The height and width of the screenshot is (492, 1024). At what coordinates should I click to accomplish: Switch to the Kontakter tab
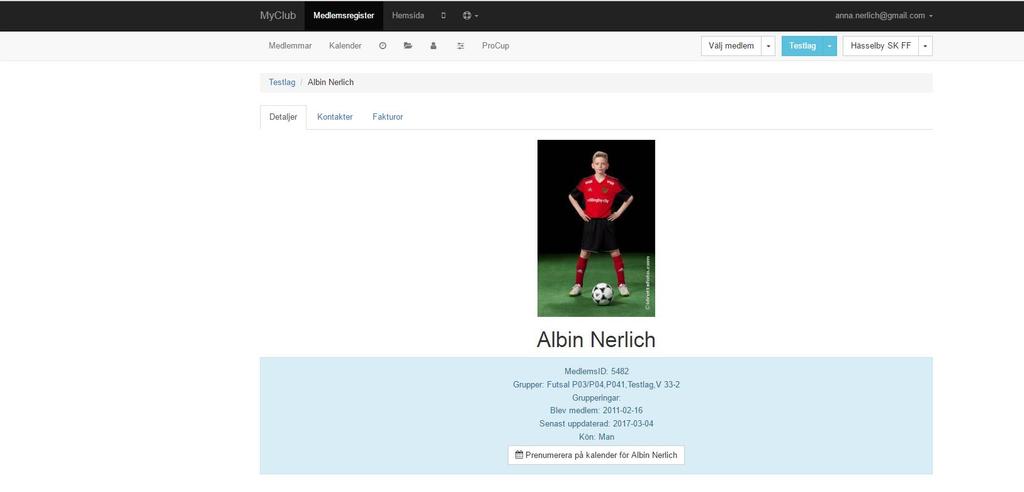(x=335, y=117)
